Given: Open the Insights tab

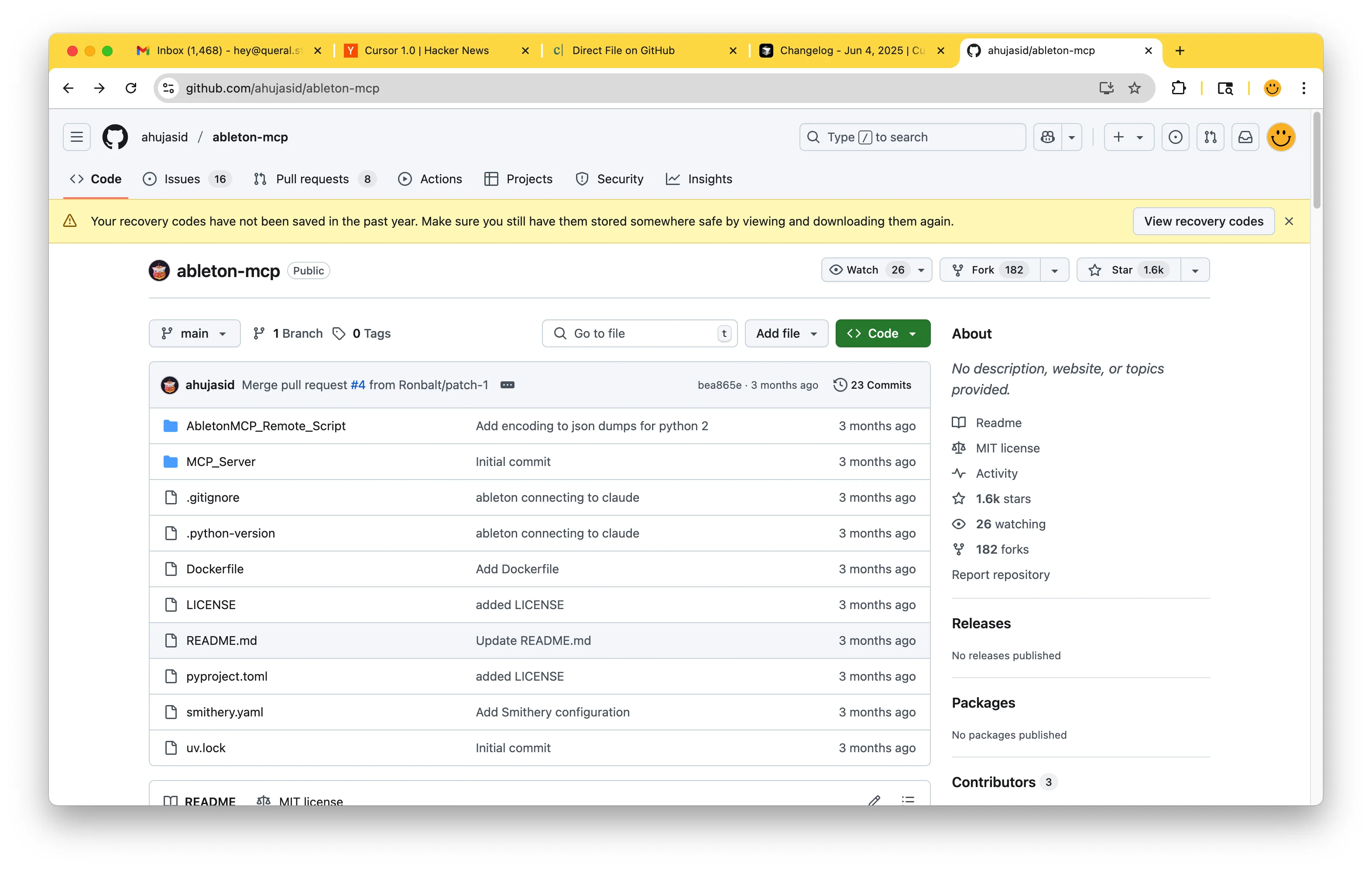Looking at the screenshot, I should [x=699, y=179].
